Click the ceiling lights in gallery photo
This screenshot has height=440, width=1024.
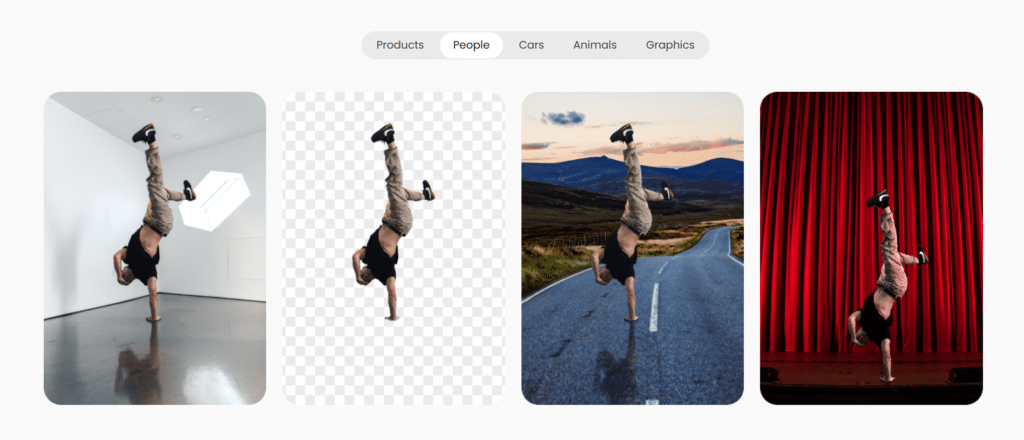[156, 99]
